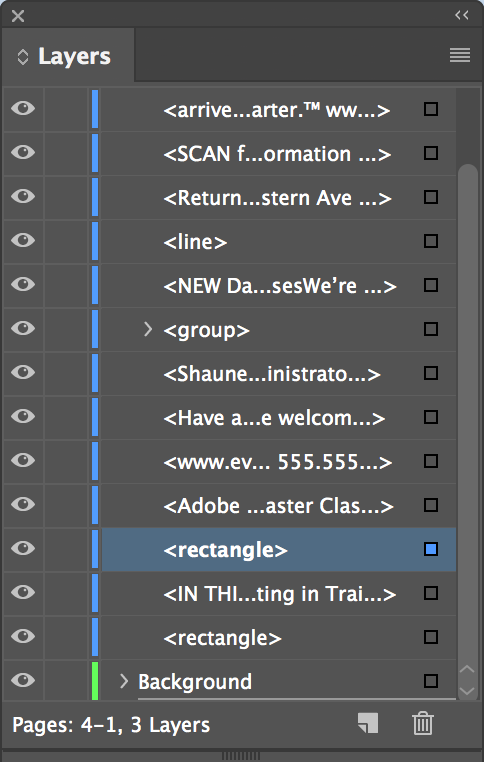Open the Layers panel flyout menu
484x762 pixels.
(x=460, y=55)
